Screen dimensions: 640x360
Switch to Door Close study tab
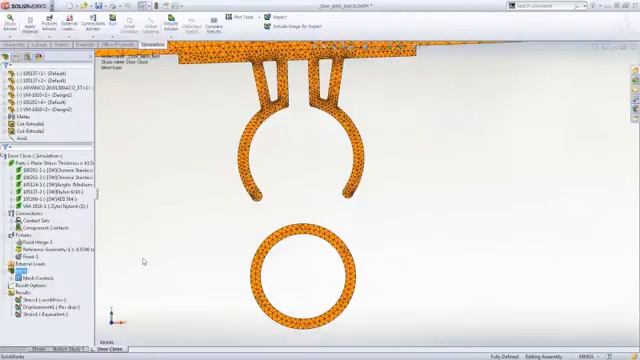[x=109, y=349]
